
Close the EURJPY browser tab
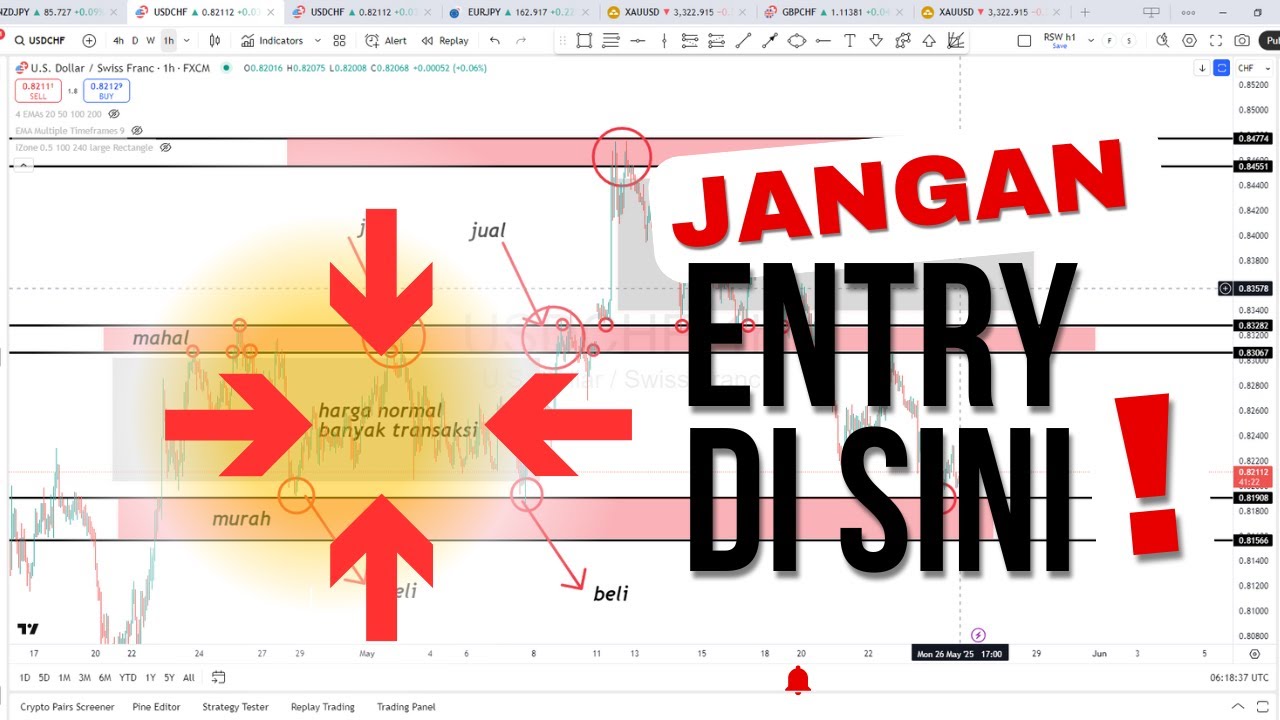pyautogui.click(x=586, y=12)
